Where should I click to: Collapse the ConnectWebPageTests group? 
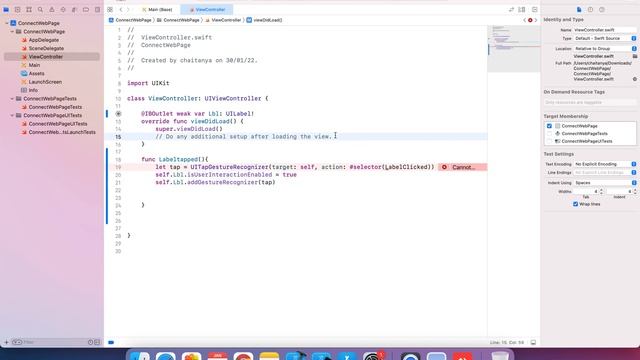click(12, 99)
